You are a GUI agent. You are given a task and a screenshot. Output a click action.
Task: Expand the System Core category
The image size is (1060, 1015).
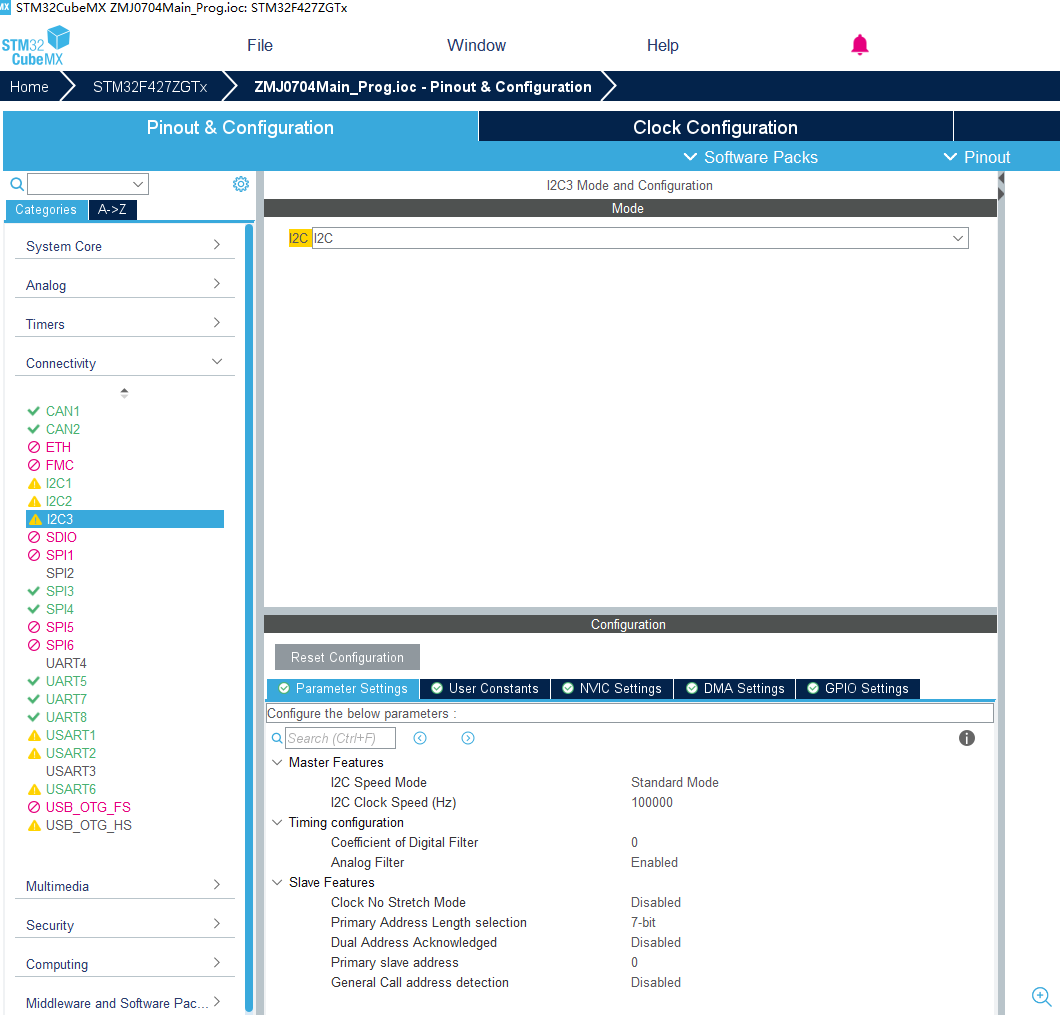124,246
